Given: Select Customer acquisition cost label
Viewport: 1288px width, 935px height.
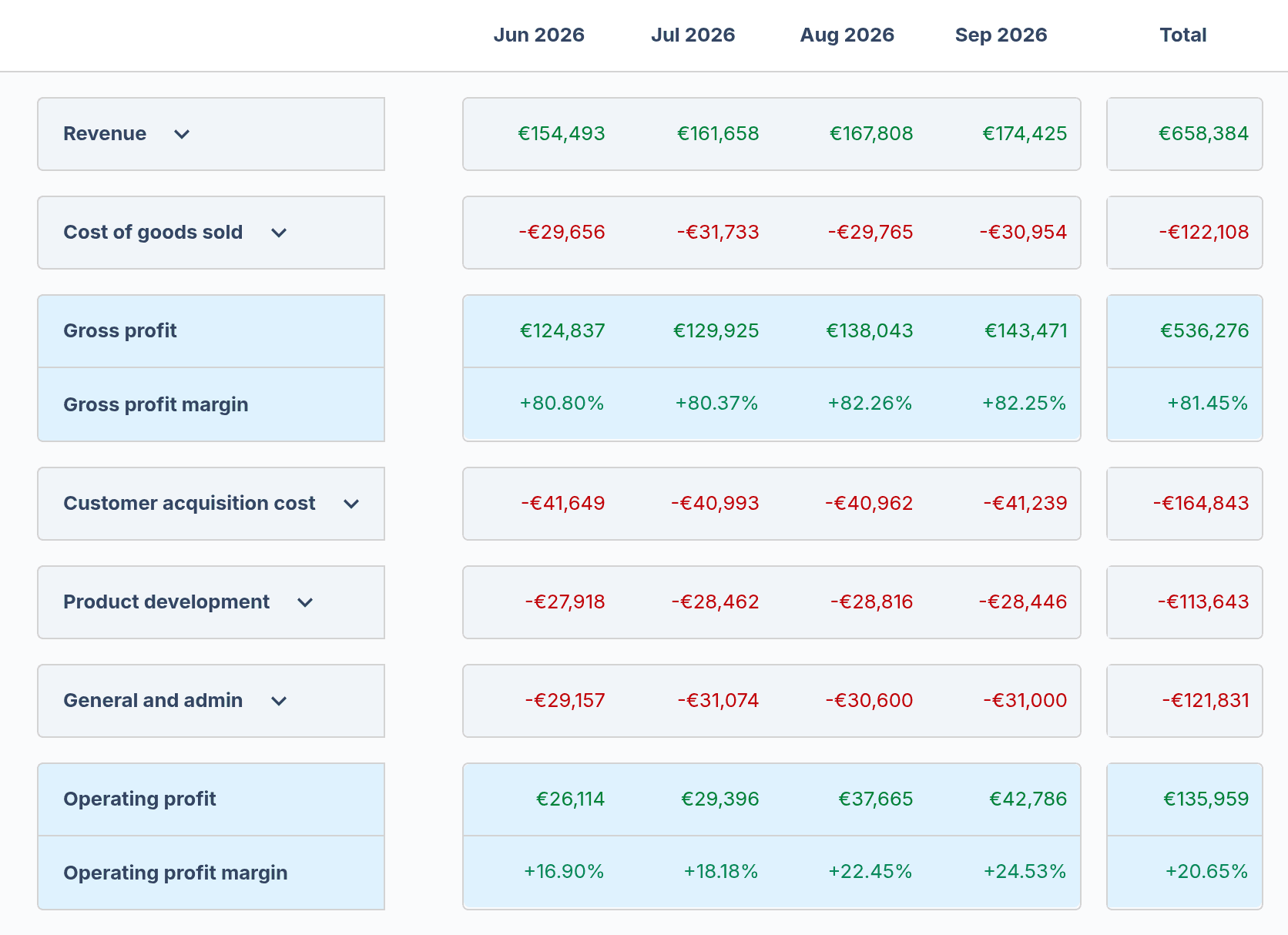Looking at the screenshot, I should point(190,503).
